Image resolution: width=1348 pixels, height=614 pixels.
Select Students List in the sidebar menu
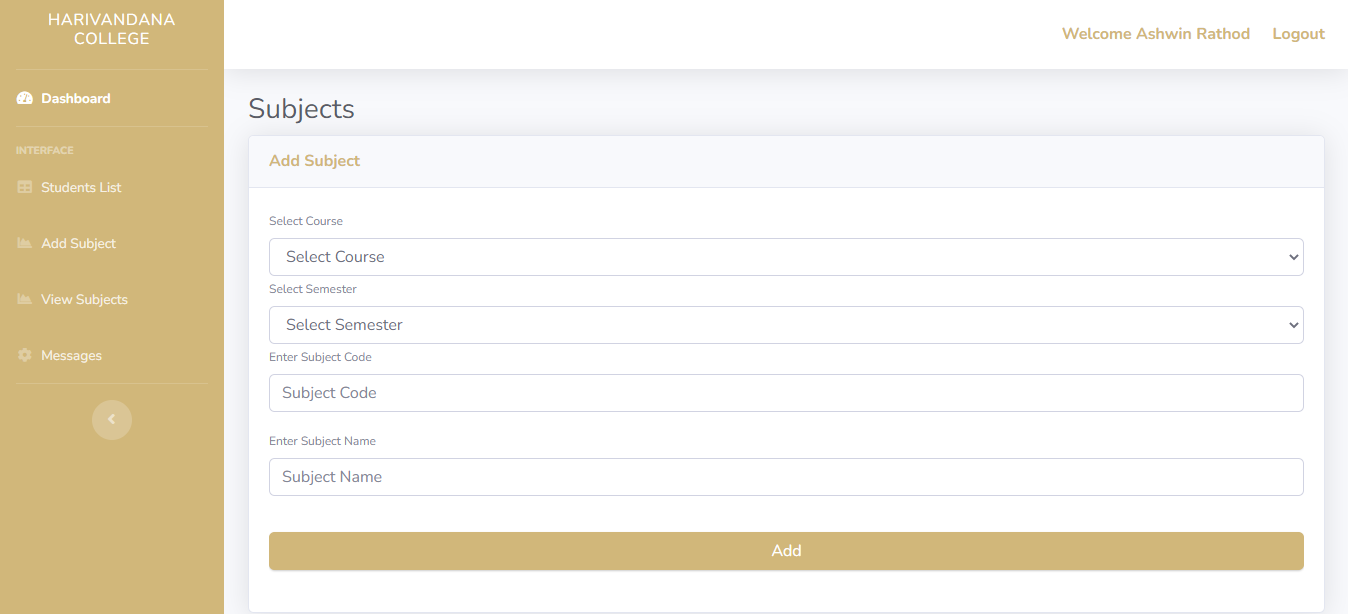[81, 186]
